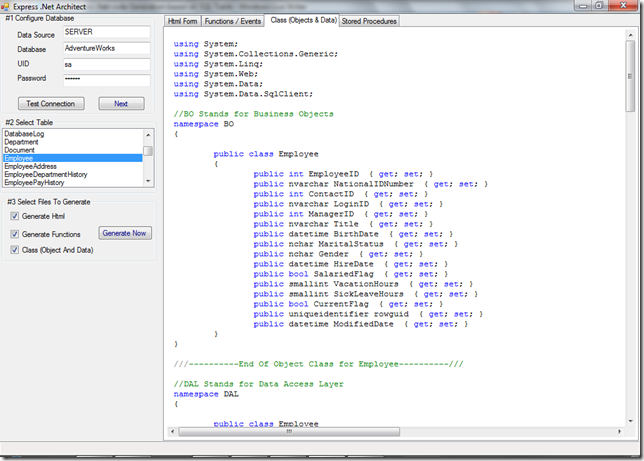Toggle the Generate Html checkbox
Screen dimensions: 644x461
pos(14,216)
